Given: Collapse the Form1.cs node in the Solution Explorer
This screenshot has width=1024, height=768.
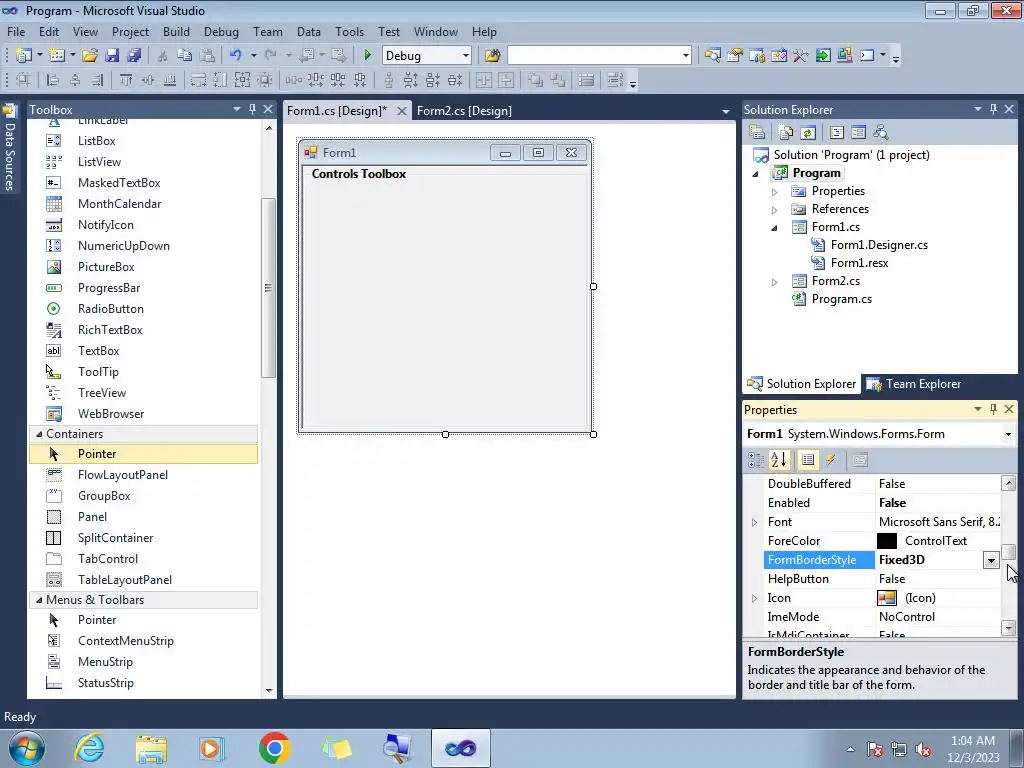Looking at the screenshot, I should coord(775,228).
